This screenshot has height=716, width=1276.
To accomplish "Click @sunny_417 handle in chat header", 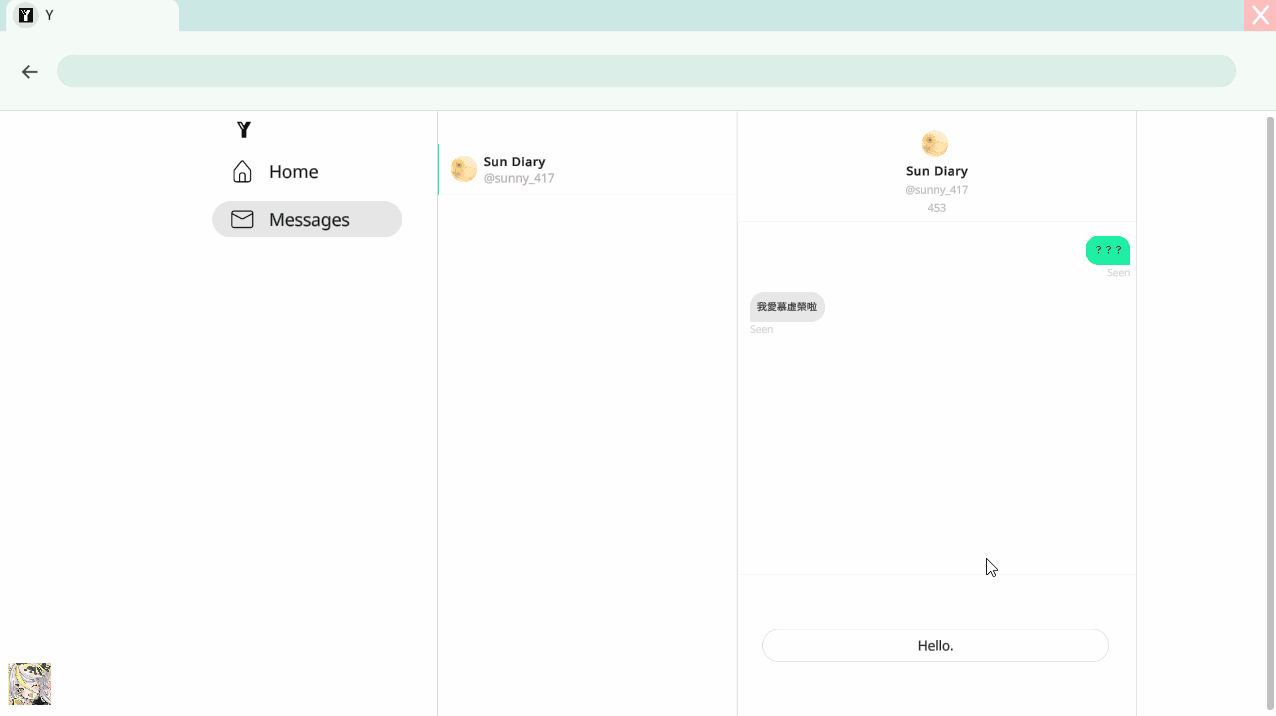I will pos(936,190).
